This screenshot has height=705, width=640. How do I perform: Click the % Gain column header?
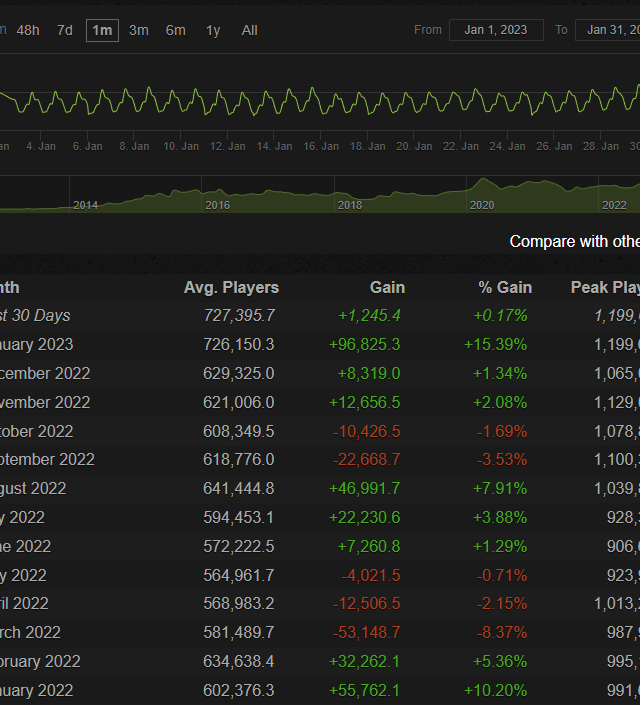point(504,287)
